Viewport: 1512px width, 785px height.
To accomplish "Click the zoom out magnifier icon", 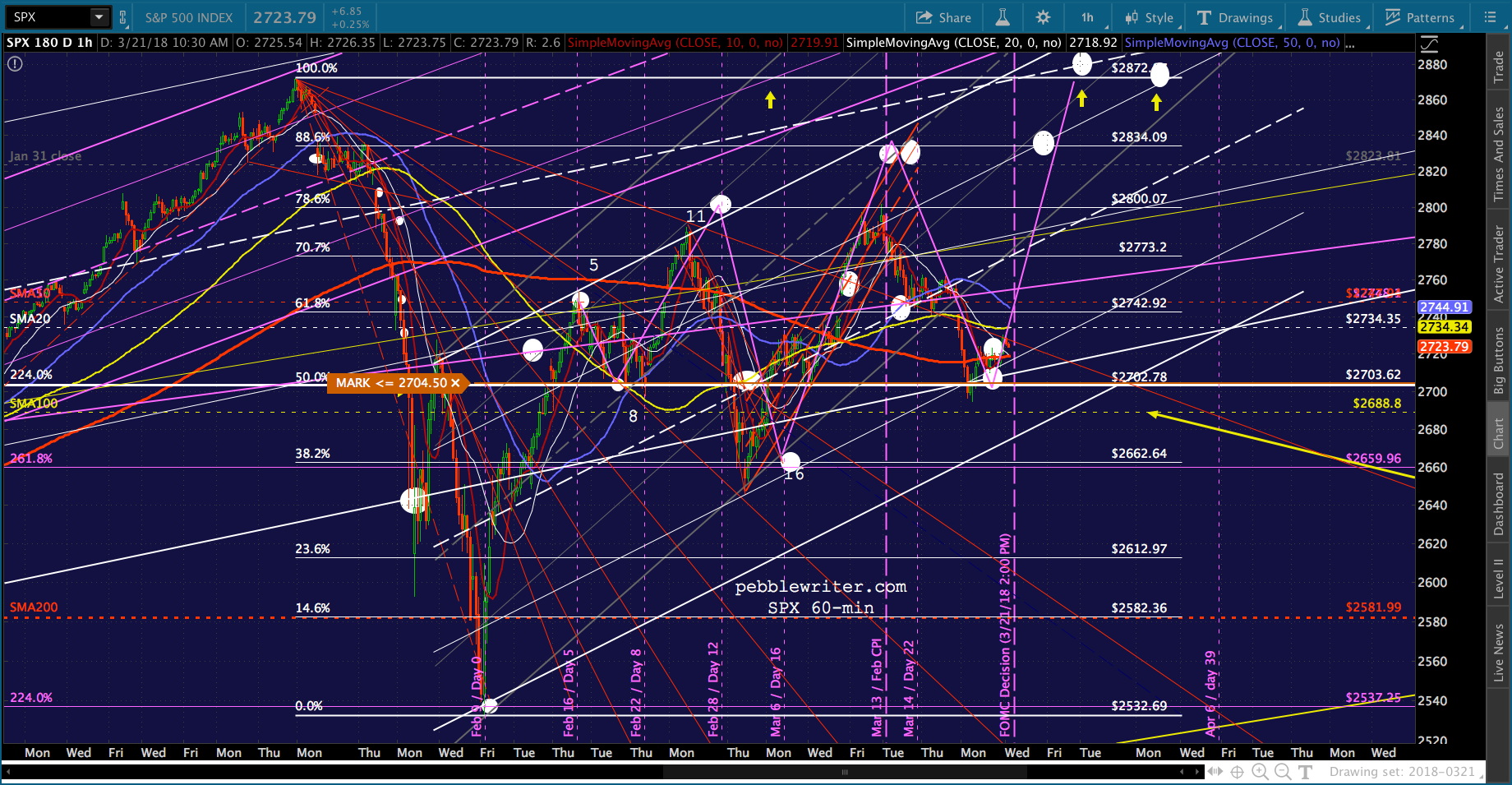I will [x=1283, y=772].
